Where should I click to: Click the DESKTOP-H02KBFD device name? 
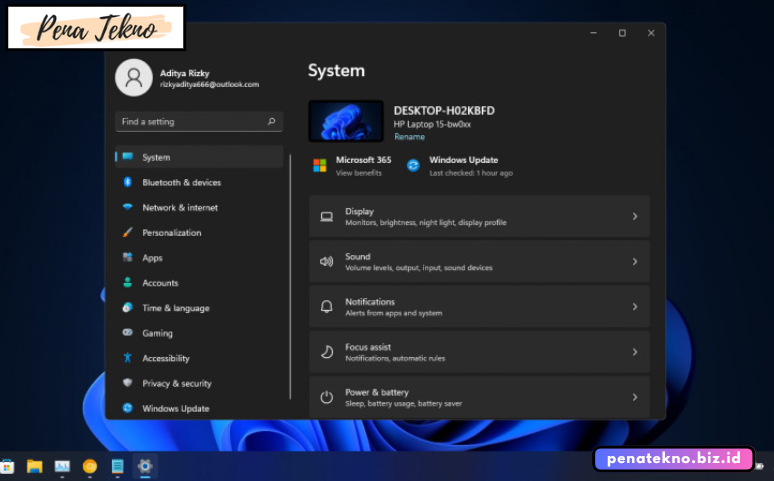pos(444,111)
